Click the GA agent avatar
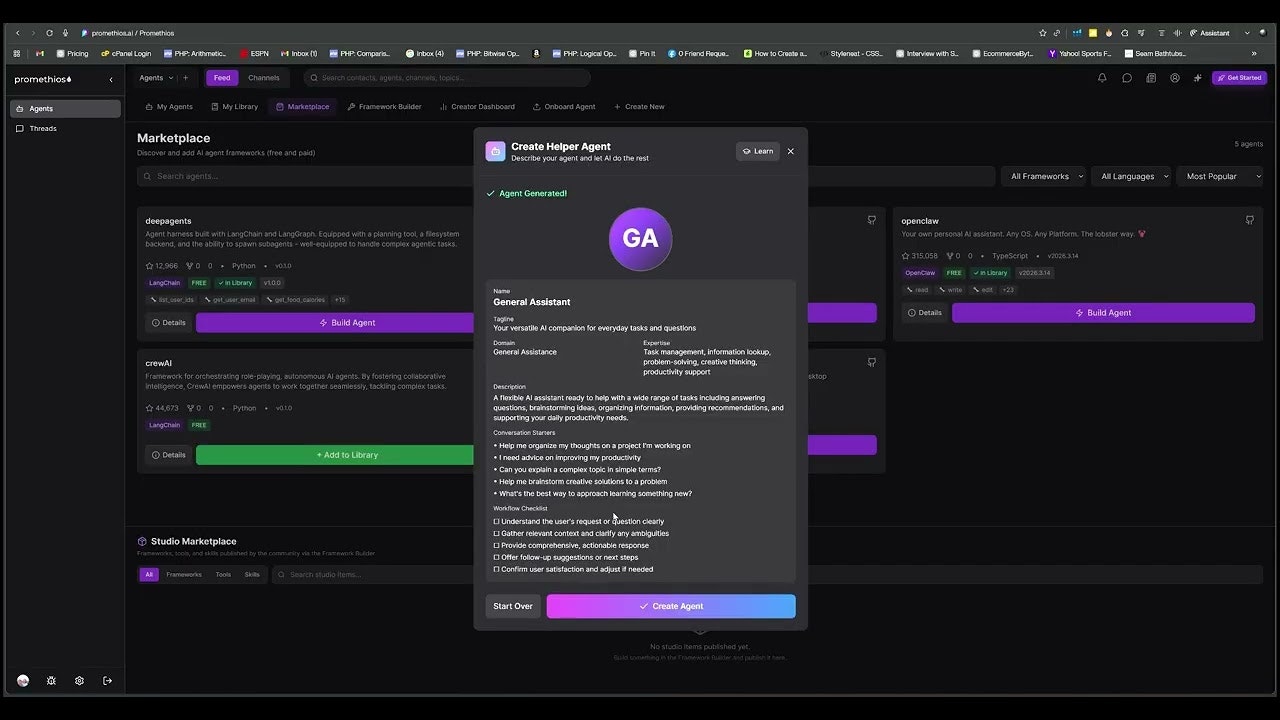 click(640, 239)
